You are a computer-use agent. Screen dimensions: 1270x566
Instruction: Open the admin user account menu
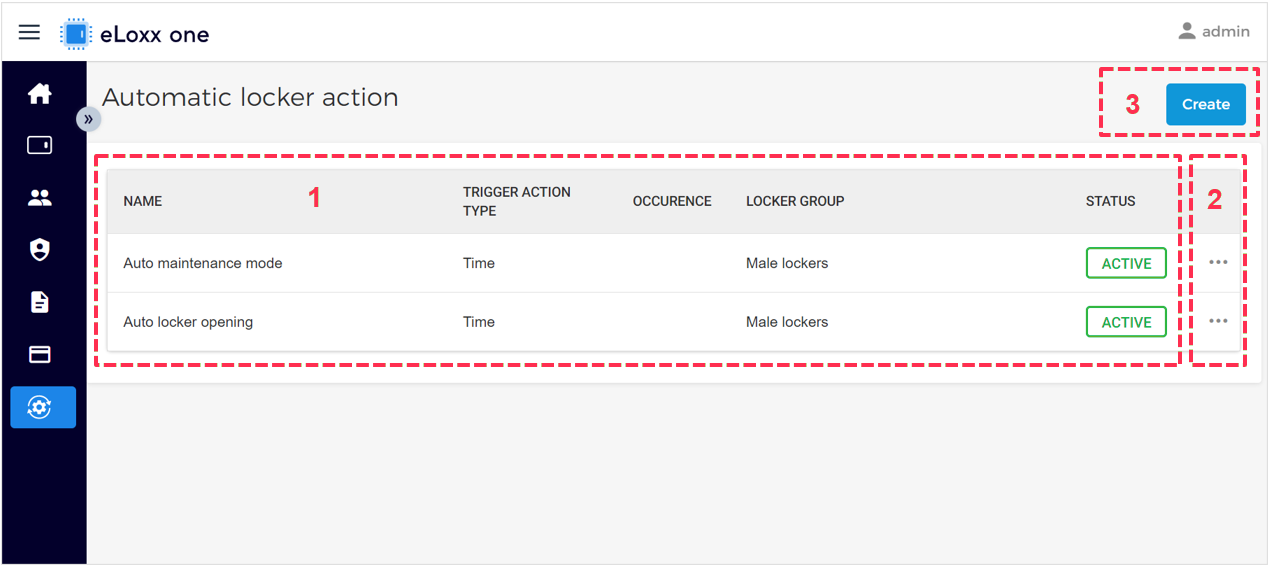[1213, 31]
